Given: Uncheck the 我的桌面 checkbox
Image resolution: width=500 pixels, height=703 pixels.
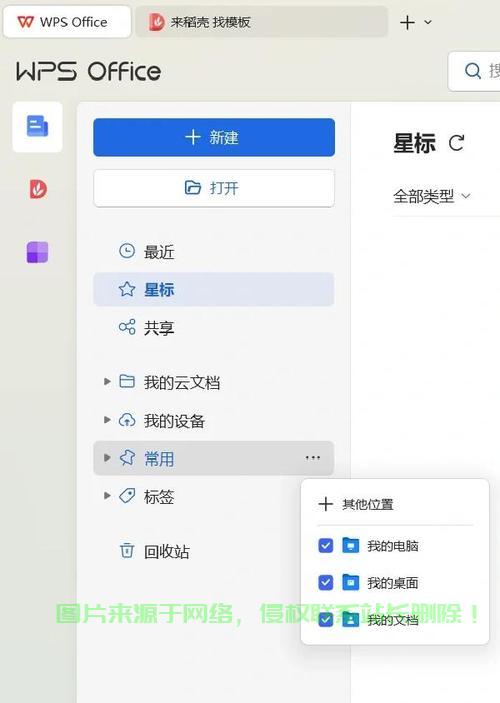Looking at the screenshot, I should click(x=326, y=582).
